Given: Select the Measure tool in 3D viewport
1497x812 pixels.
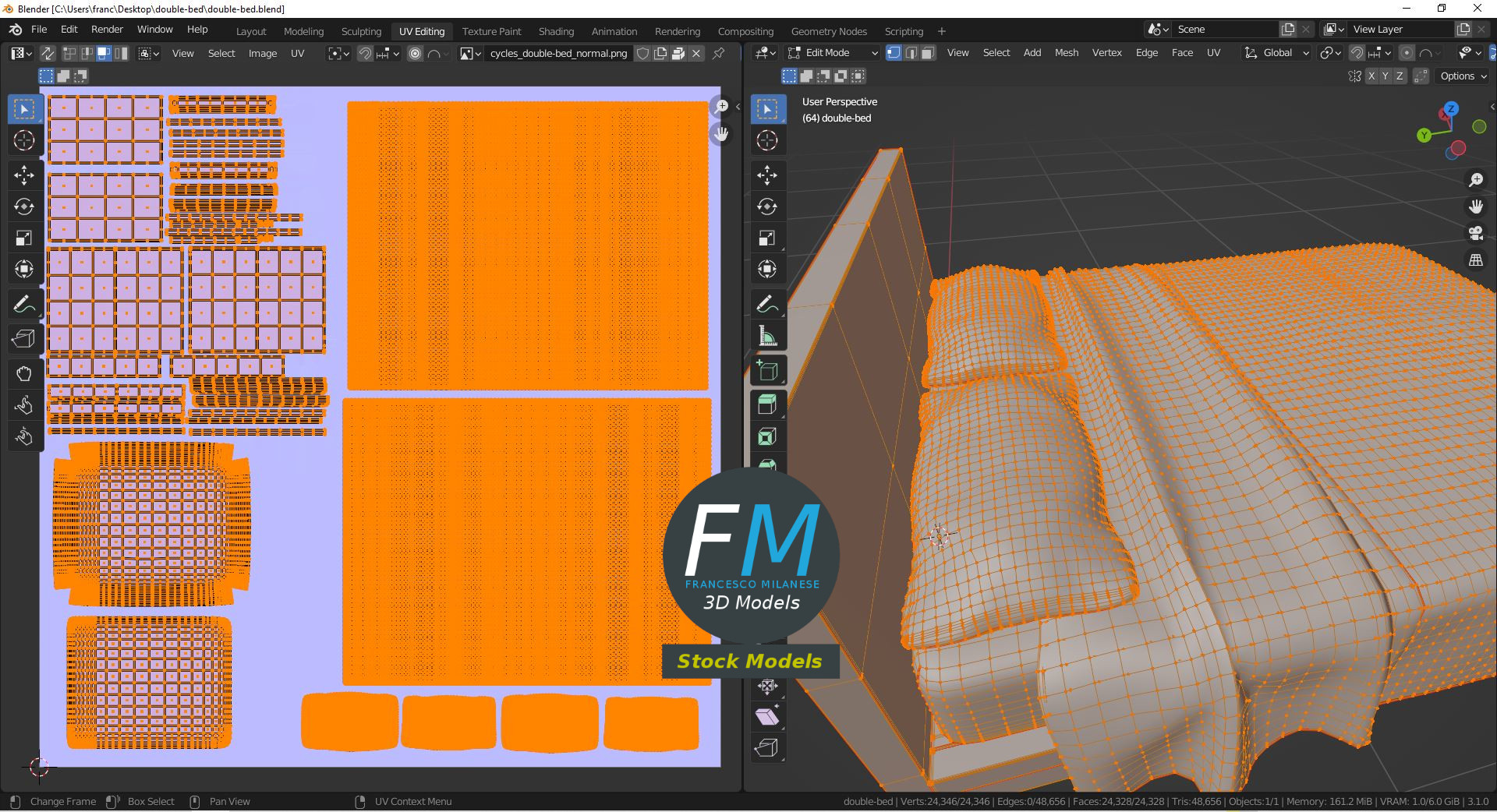Looking at the screenshot, I should [x=767, y=336].
